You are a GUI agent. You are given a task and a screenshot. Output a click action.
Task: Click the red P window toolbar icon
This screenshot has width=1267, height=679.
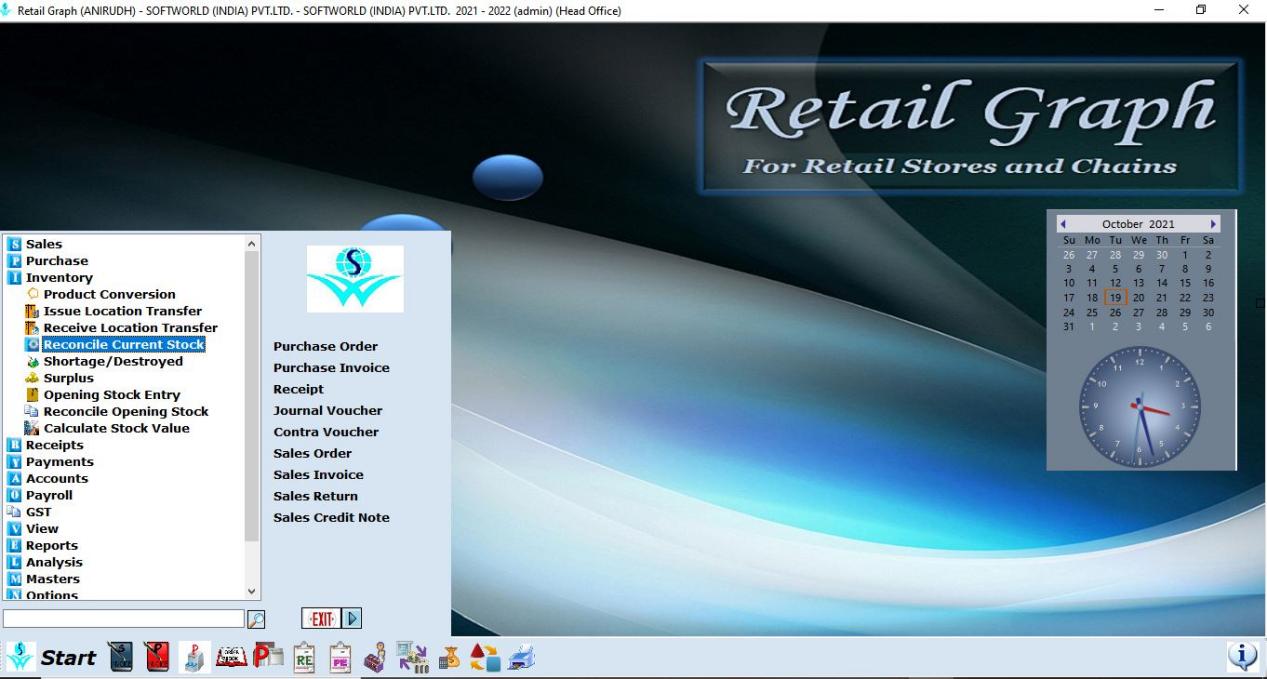(268, 657)
